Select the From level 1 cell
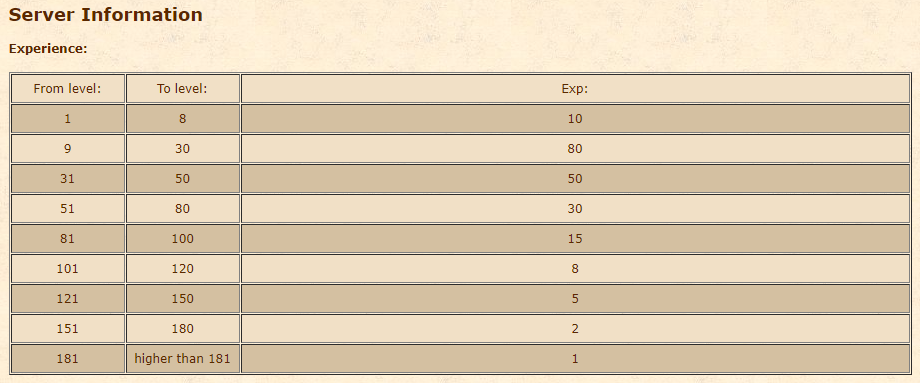The width and height of the screenshot is (920, 383). pyautogui.click(x=68, y=118)
